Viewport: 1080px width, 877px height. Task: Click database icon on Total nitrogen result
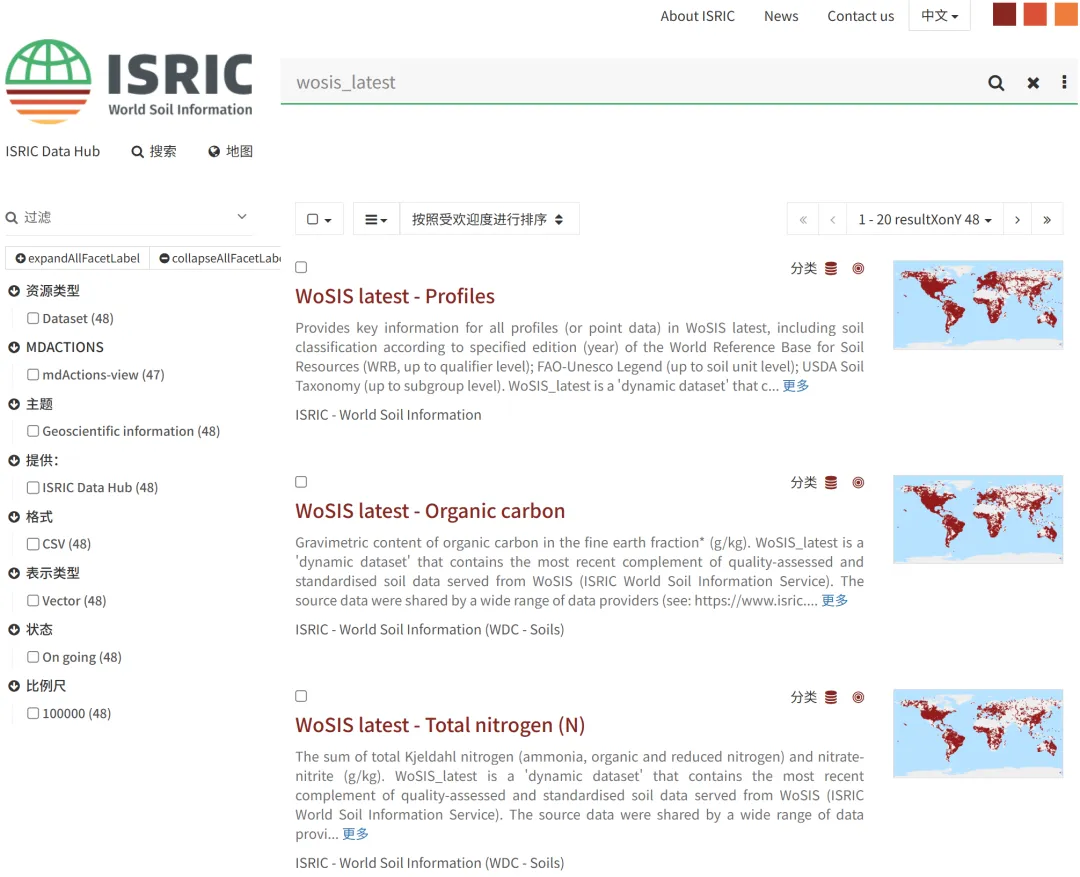[831, 697]
